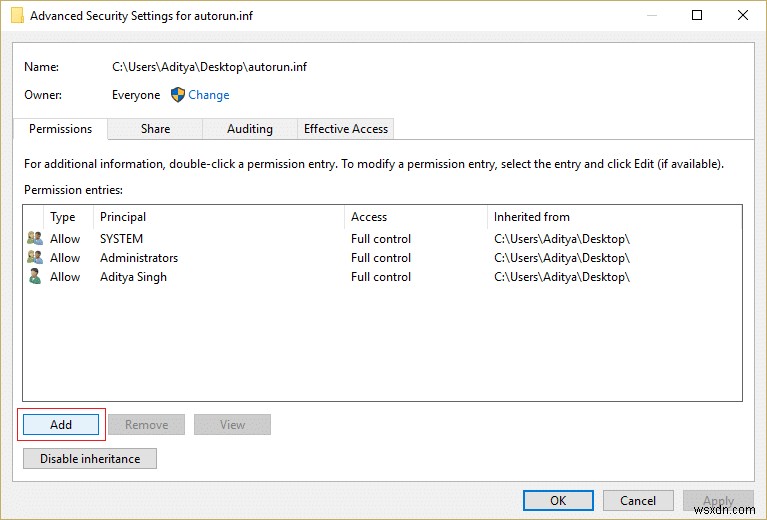Select the Aditya Singh permission entry

(133, 277)
